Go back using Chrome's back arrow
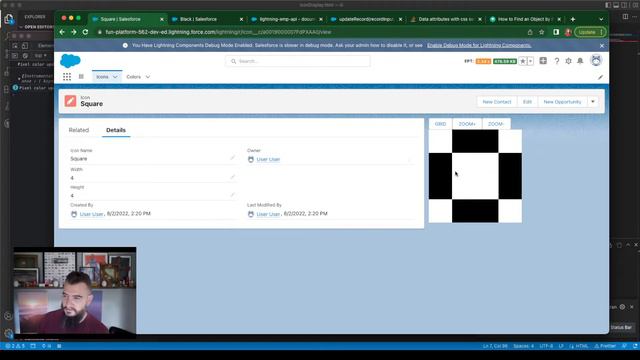The height and width of the screenshot is (360, 640). (x=62, y=32)
